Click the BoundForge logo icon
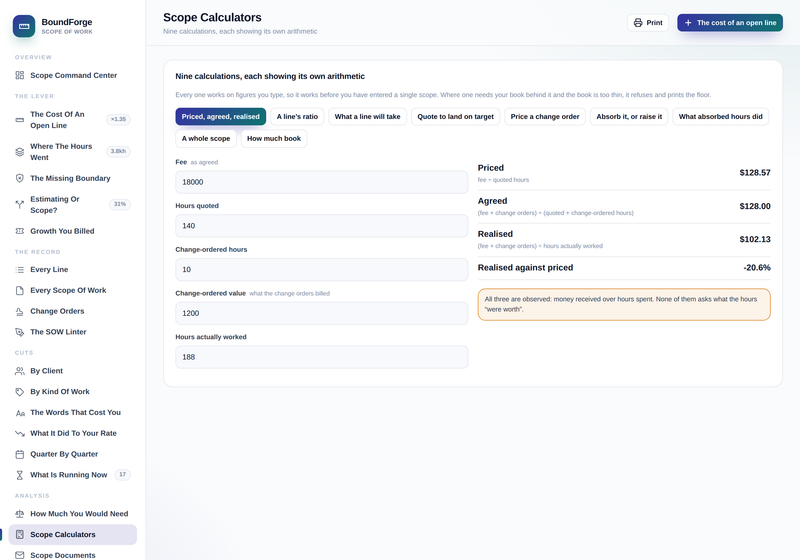The height and width of the screenshot is (560, 800). [x=24, y=26]
